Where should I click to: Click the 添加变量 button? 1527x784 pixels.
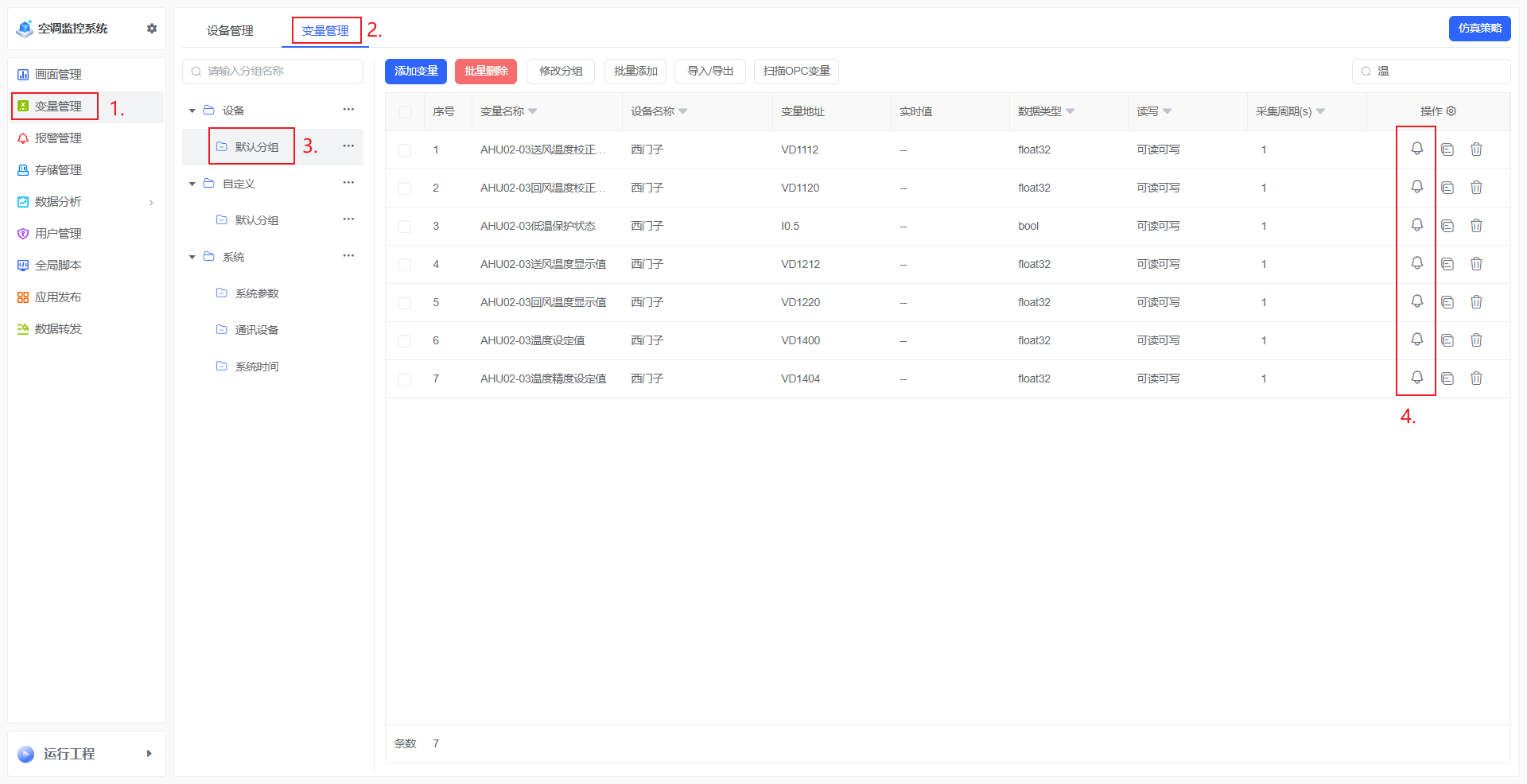(415, 72)
